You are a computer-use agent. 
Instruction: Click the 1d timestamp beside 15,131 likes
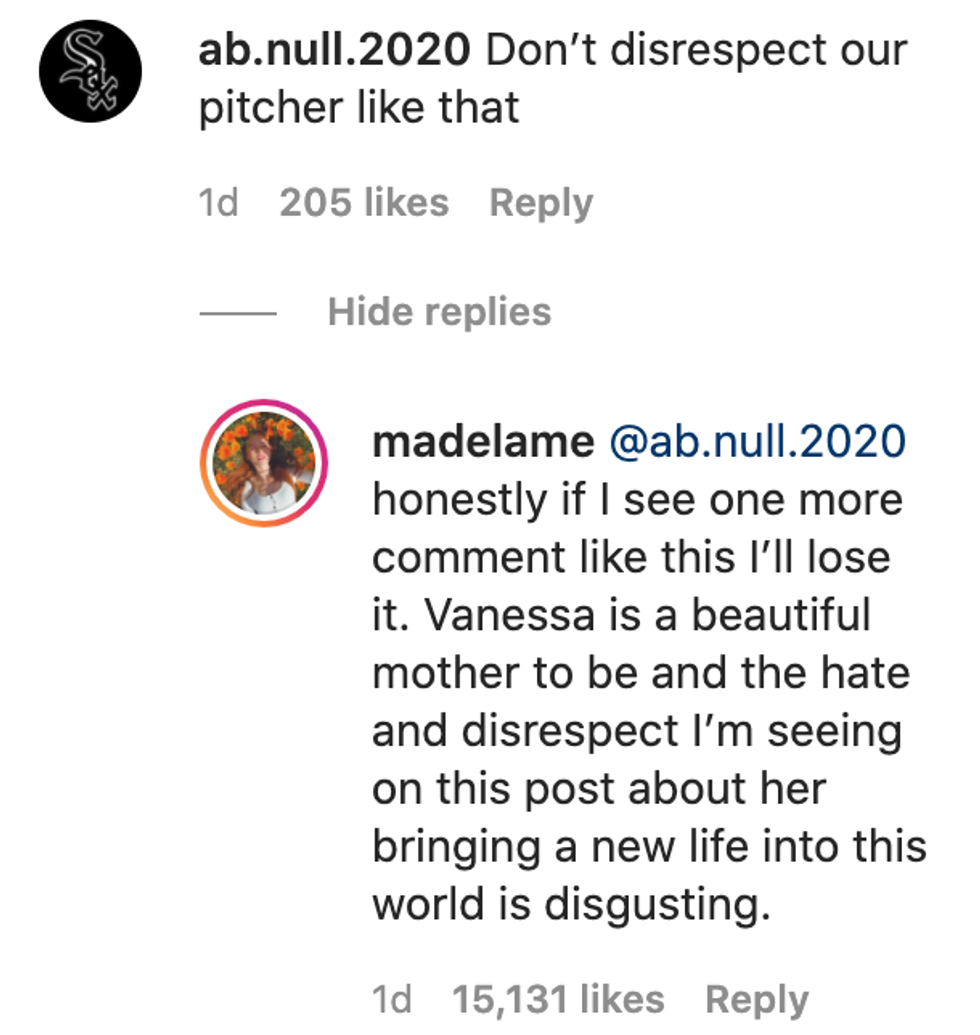tap(391, 998)
